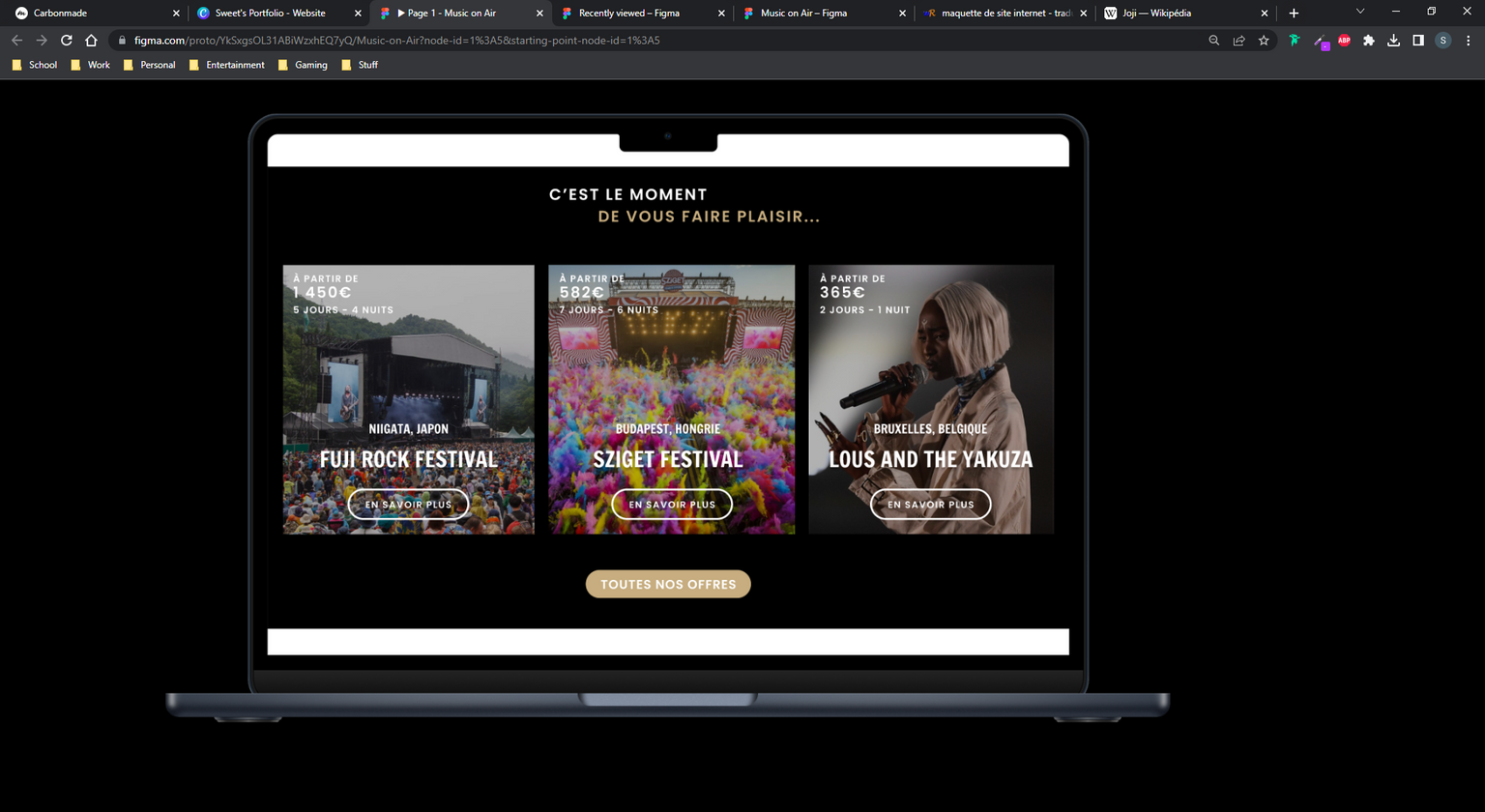
Task: Close the Music on Air – Figma tab
Action: click(903, 14)
